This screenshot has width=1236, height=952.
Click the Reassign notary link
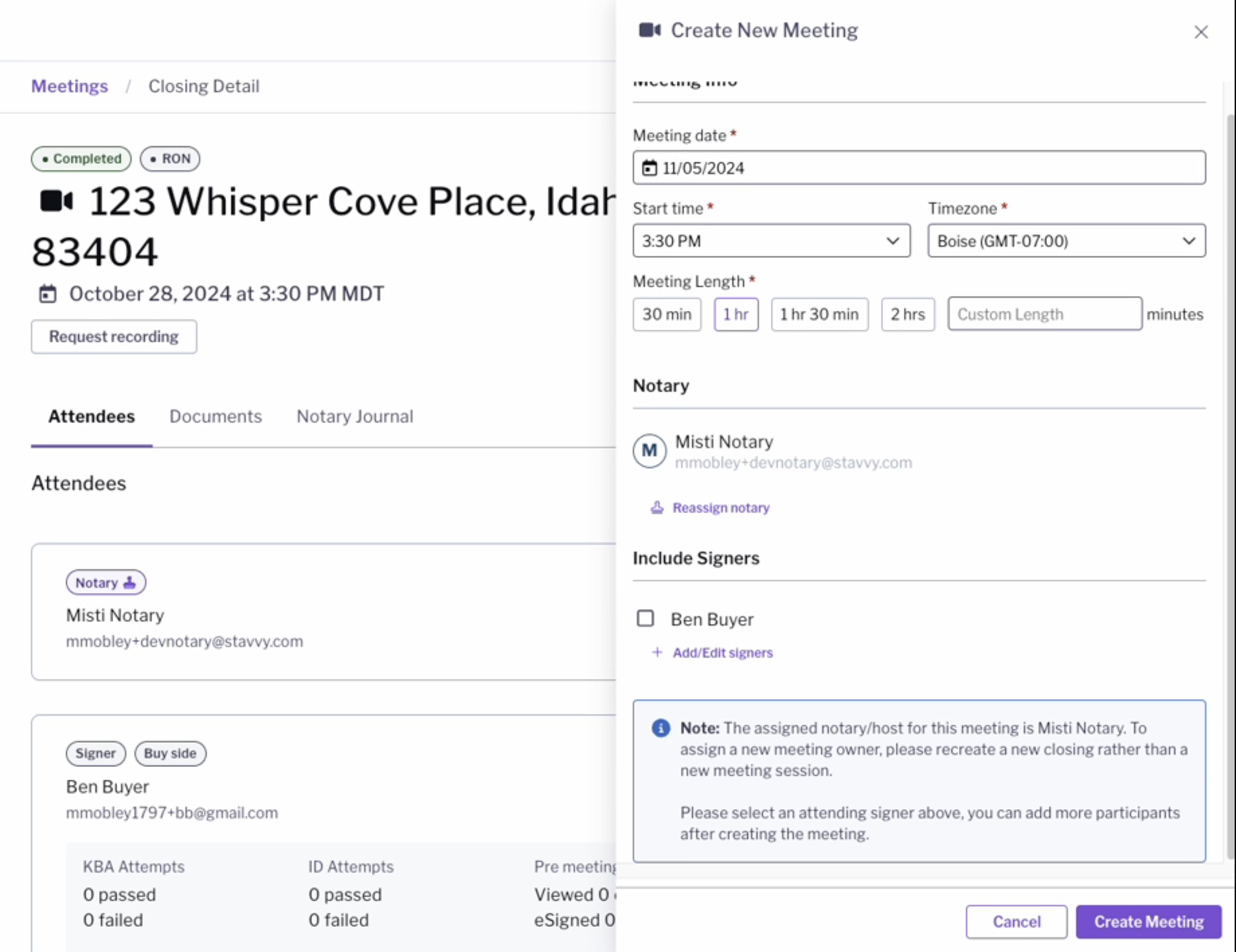721,508
